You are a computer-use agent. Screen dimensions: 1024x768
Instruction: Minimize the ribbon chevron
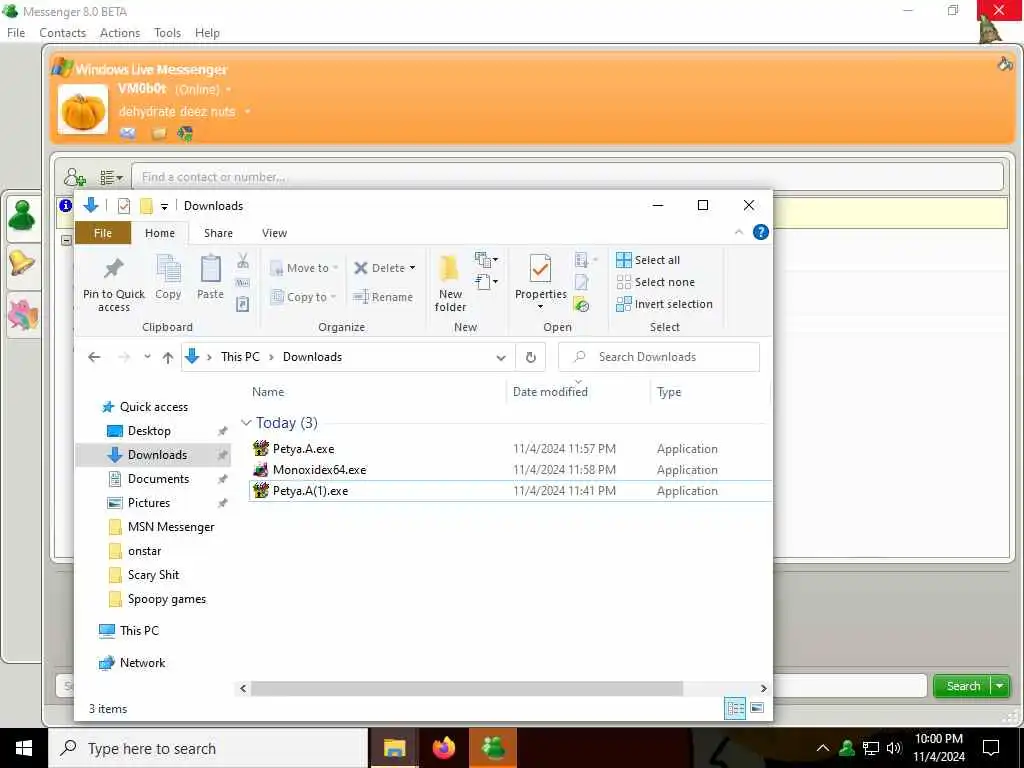[739, 232]
